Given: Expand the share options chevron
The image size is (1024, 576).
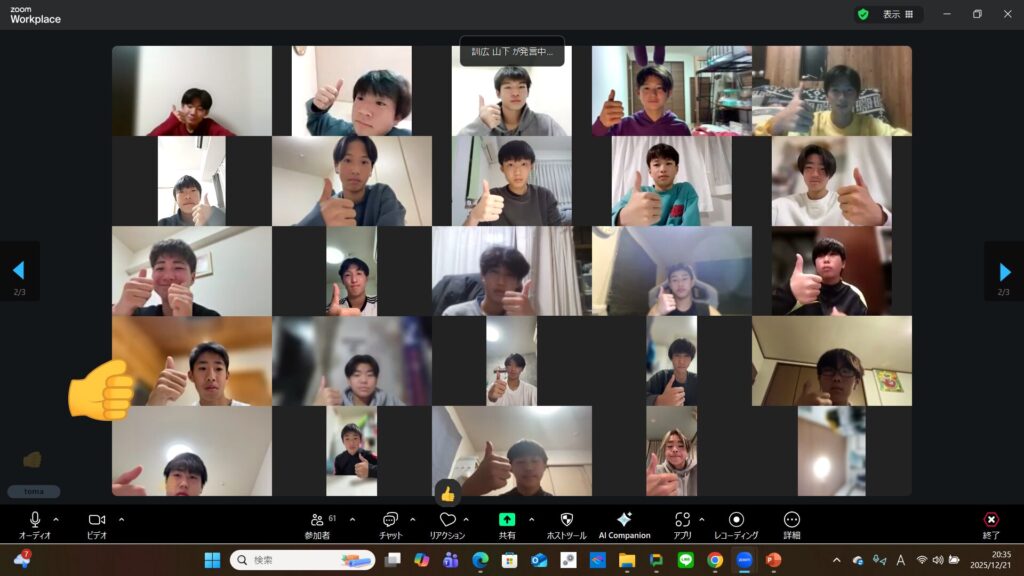Looking at the screenshot, I should 531,519.
